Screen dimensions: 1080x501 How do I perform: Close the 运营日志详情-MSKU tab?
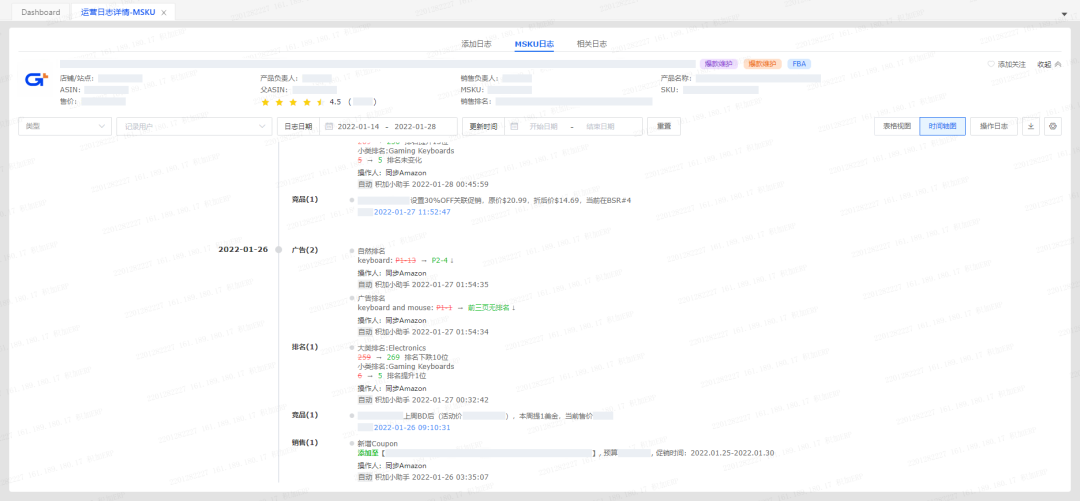tap(164, 12)
